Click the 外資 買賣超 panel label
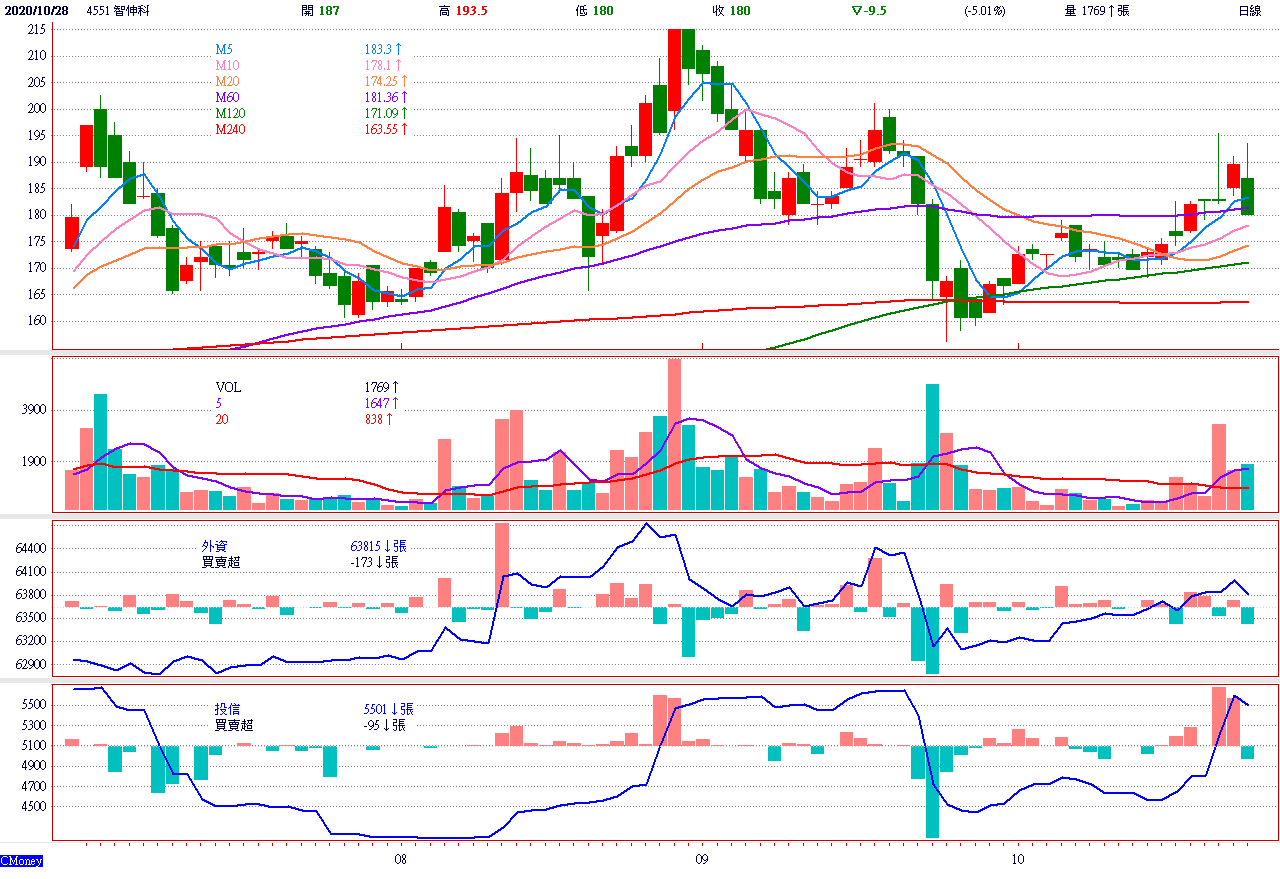1280x879 pixels. pyautogui.click(x=221, y=554)
